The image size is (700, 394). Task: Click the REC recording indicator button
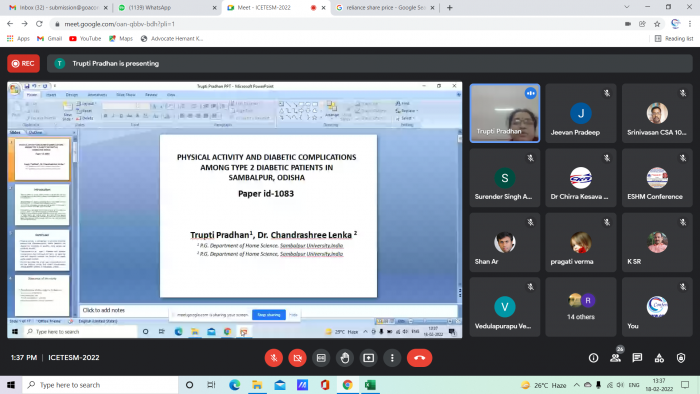(23, 63)
